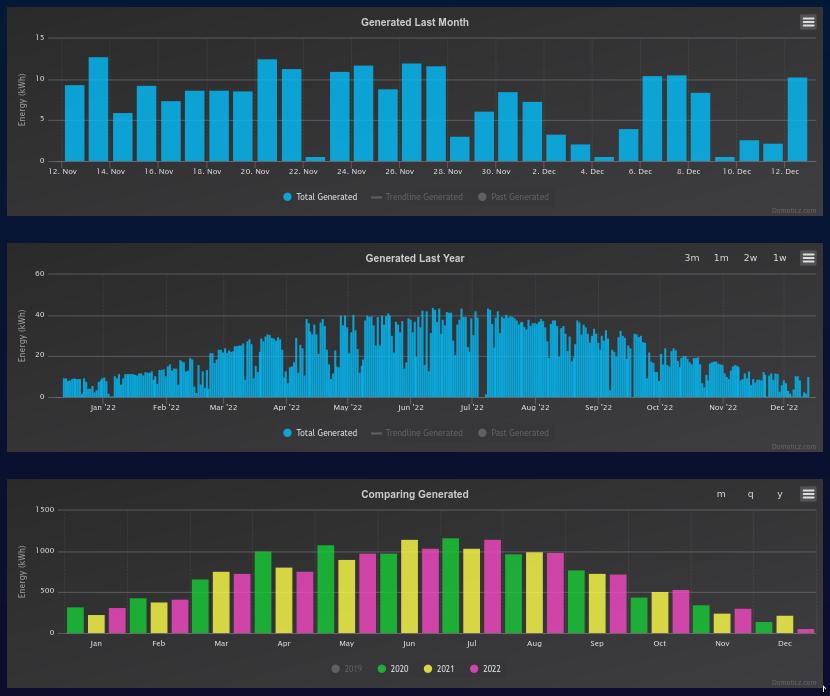Open the Generated Last Month chart menu
The height and width of the screenshot is (696, 830).
[808, 22]
